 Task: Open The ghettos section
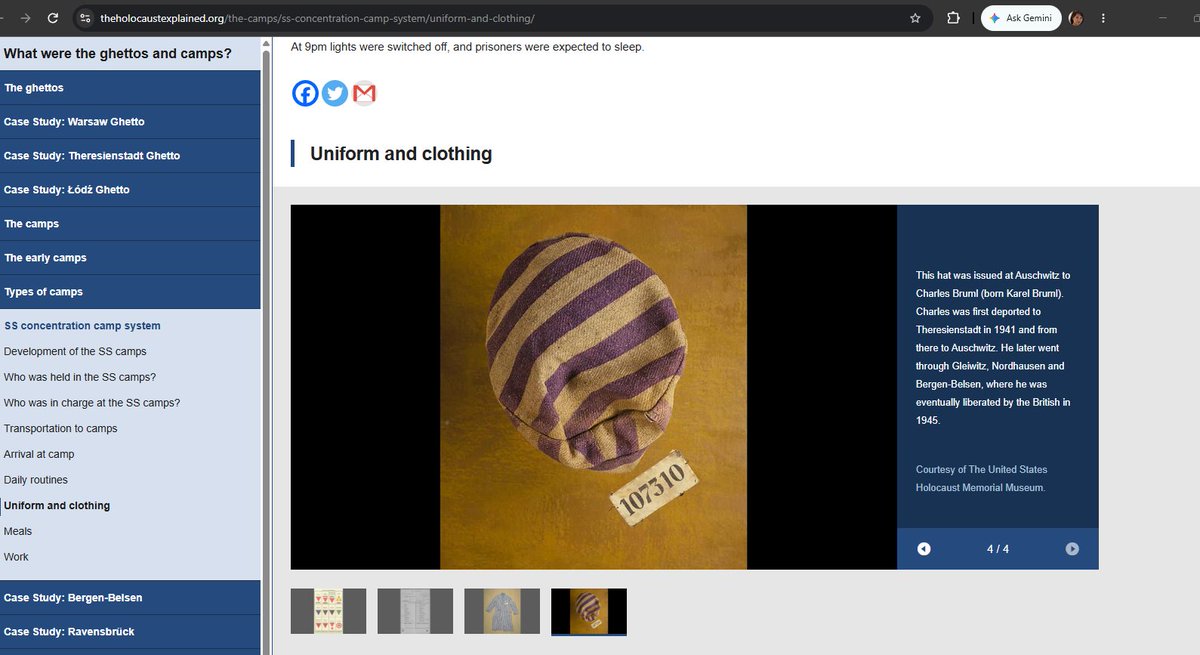point(130,88)
